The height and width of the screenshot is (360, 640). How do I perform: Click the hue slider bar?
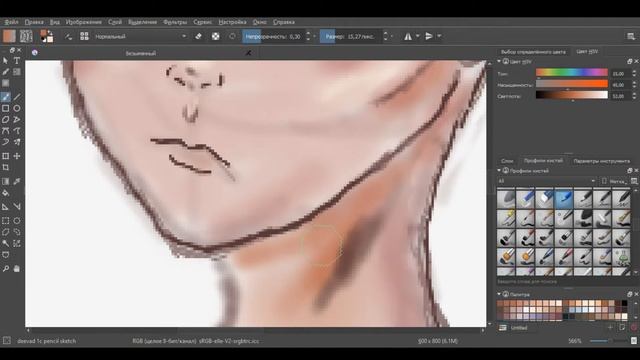click(x=571, y=73)
